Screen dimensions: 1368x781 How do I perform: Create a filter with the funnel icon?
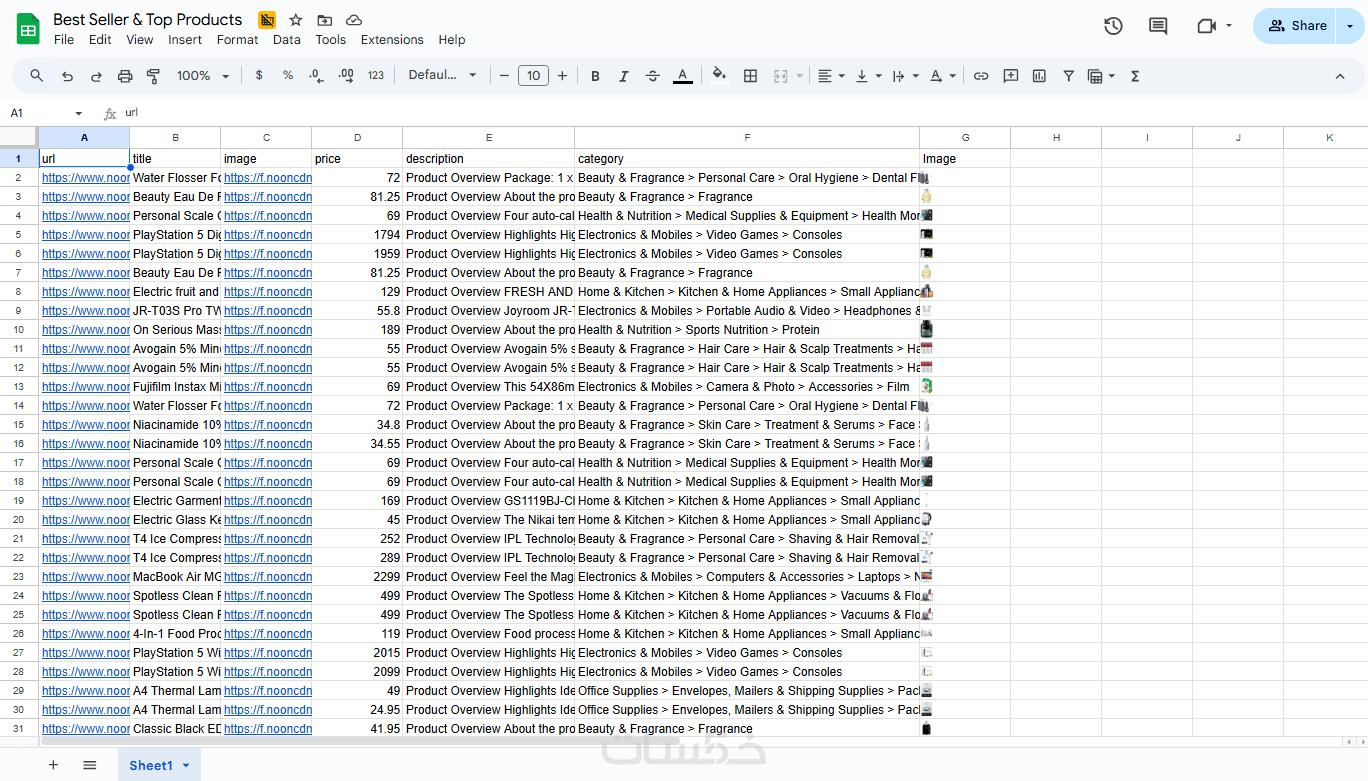click(1068, 76)
